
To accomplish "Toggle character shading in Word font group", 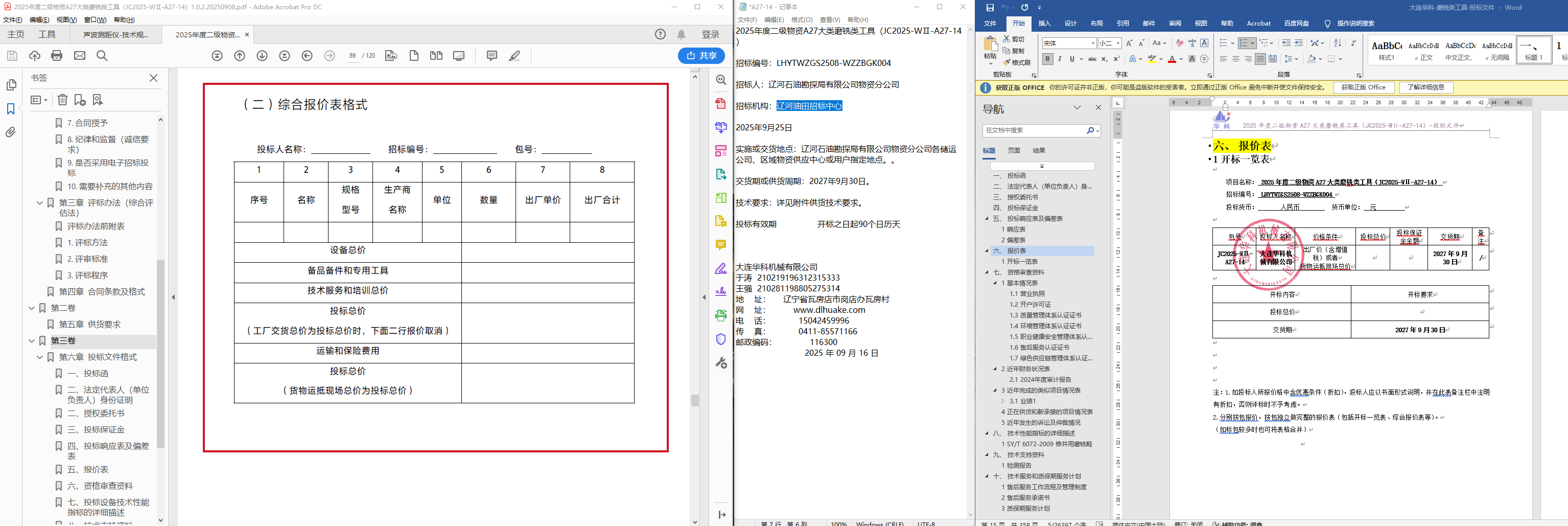I will point(1192,59).
